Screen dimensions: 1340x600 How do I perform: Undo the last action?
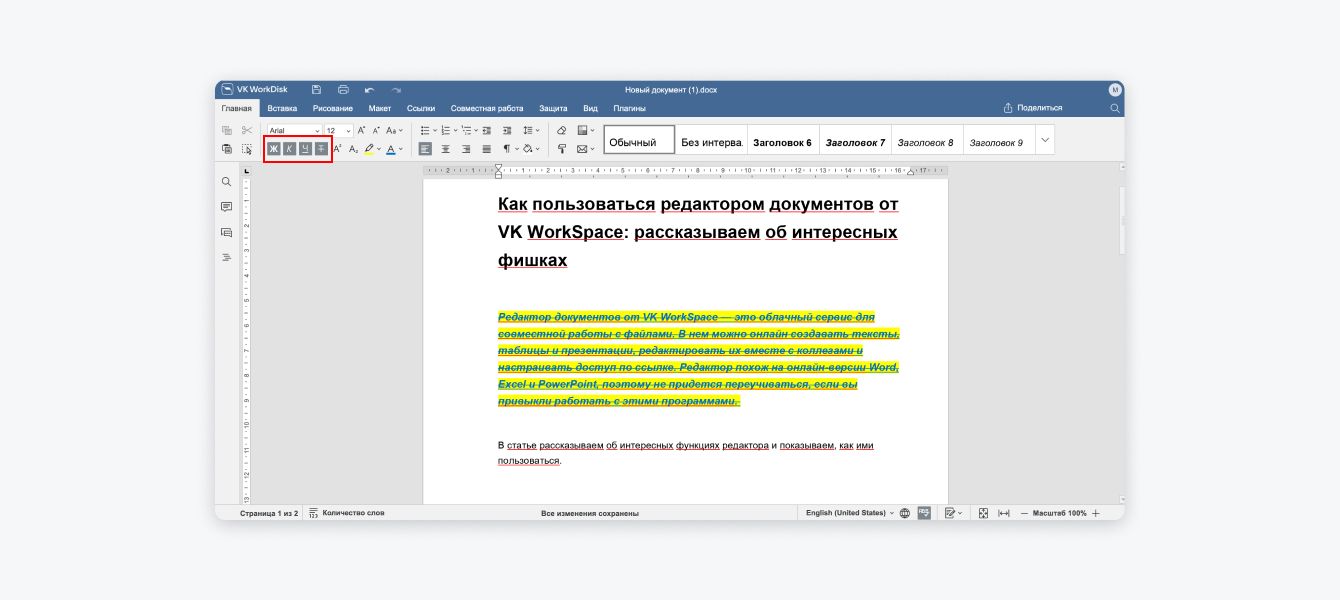[370, 90]
